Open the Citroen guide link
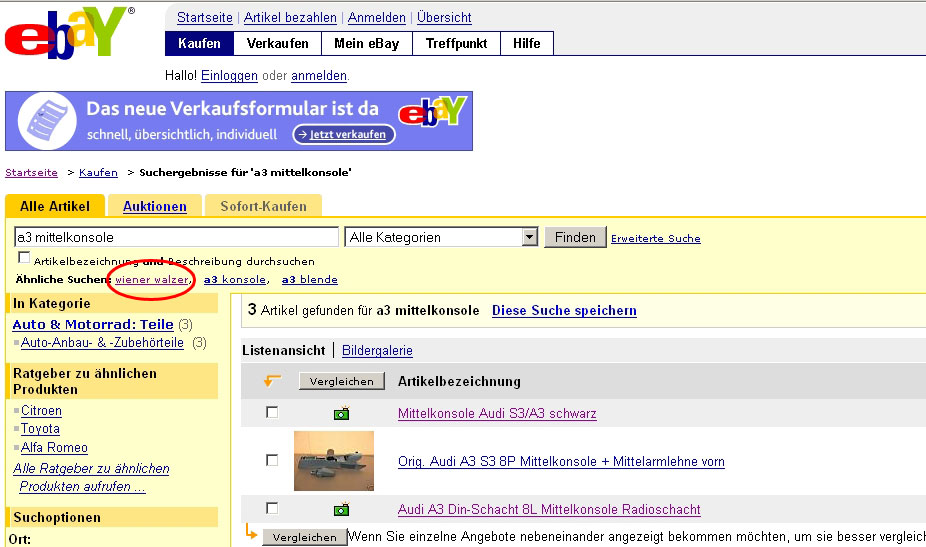Viewport: 926px width, 547px height. click(x=41, y=411)
